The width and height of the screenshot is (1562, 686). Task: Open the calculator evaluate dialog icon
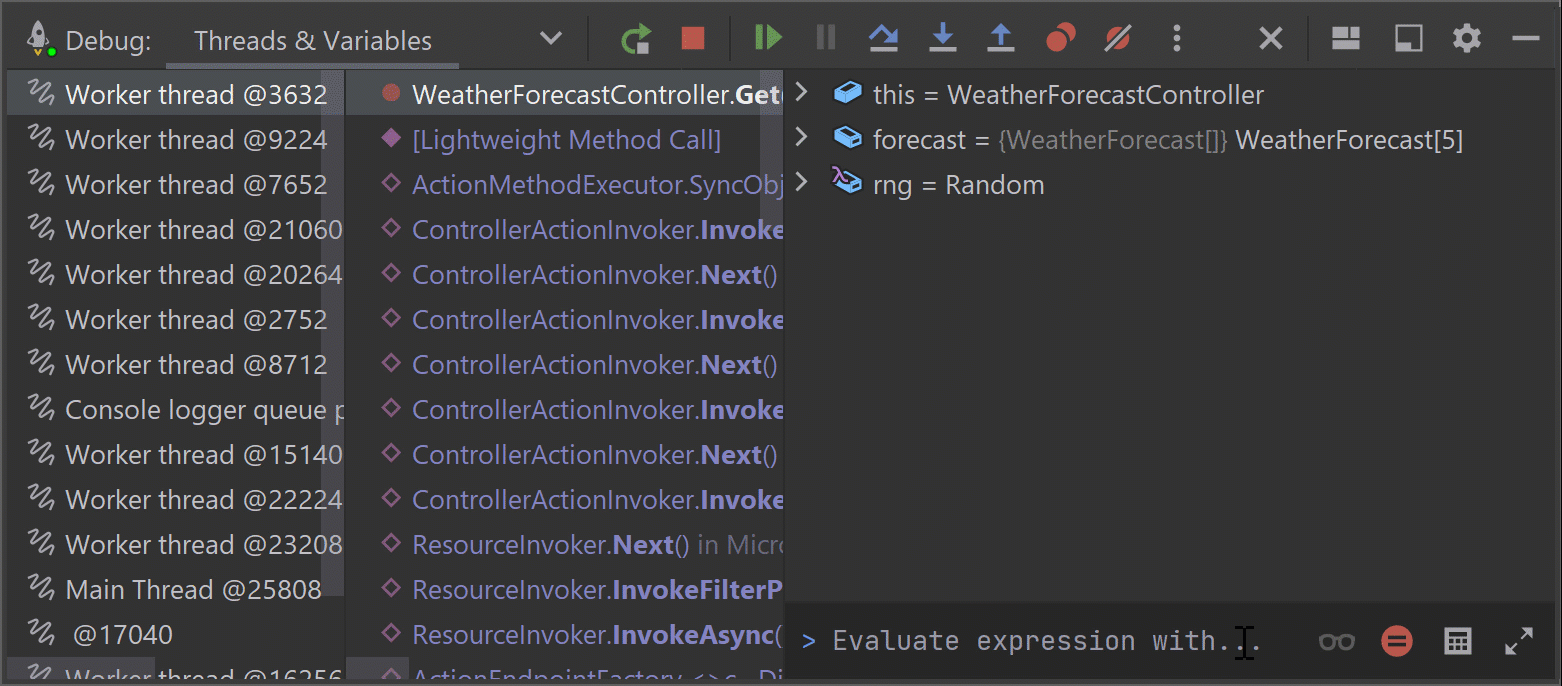click(1458, 641)
